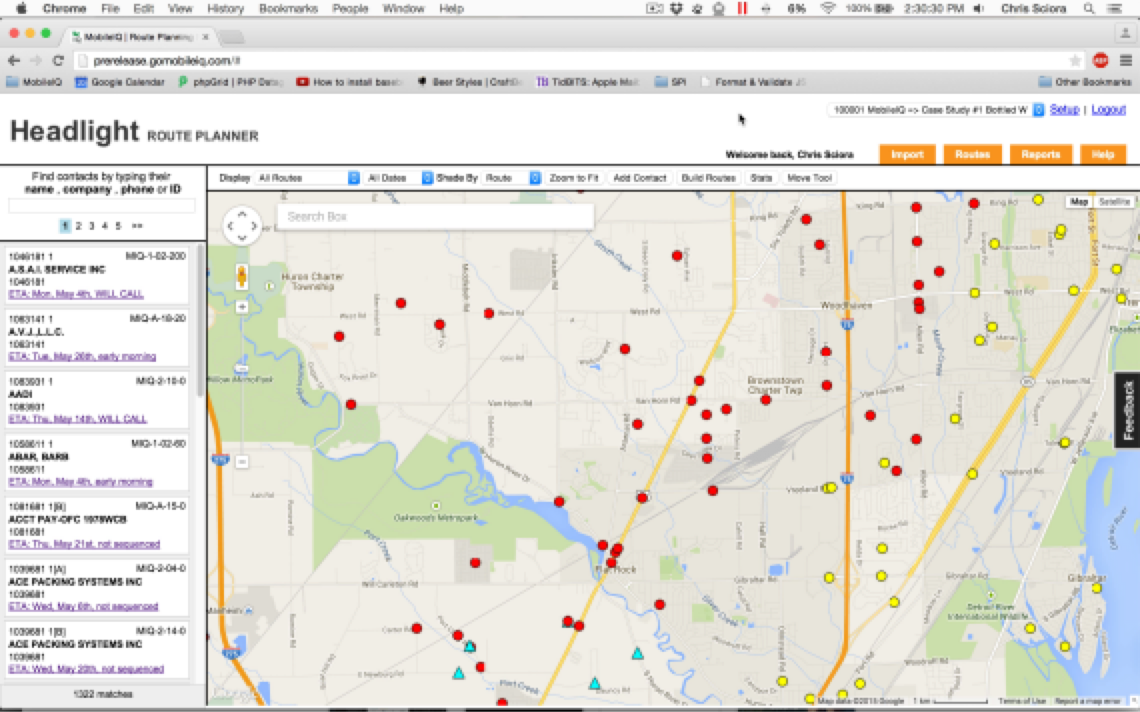Activate the Move Tool toggle
1140x712 pixels.
(809, 178)
